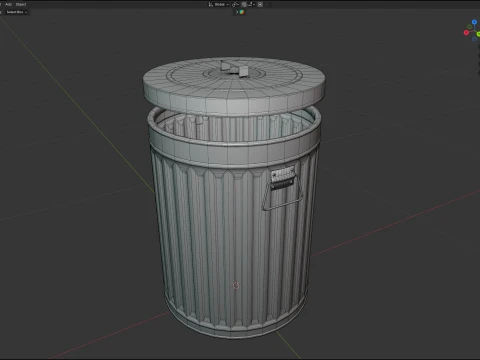
Task: Click the blue Z axis gizmo circle
Action: (x=474, y=22)
